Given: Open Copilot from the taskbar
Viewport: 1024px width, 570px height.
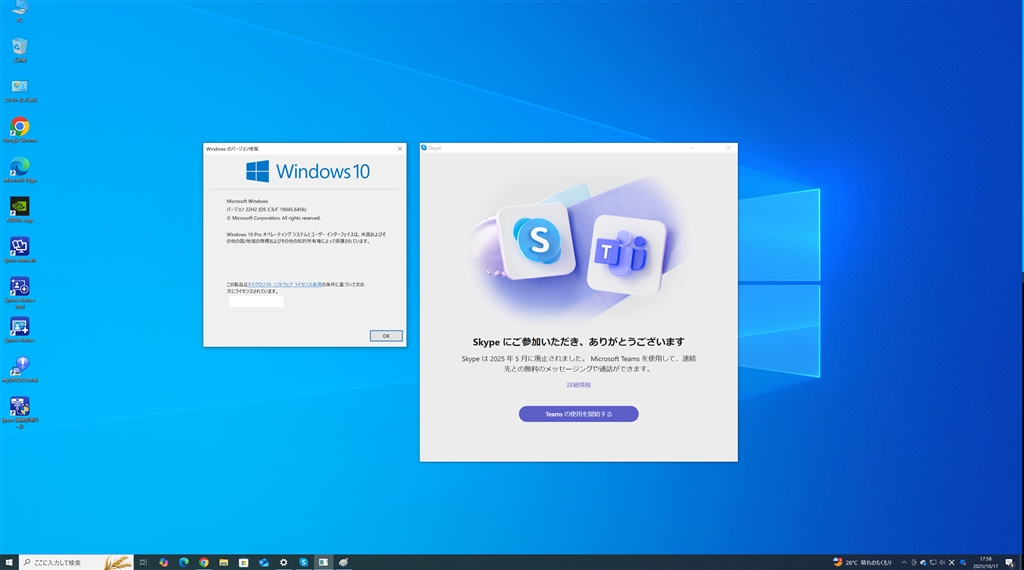Looking at the screenshot, I should (x=163, y=562).
